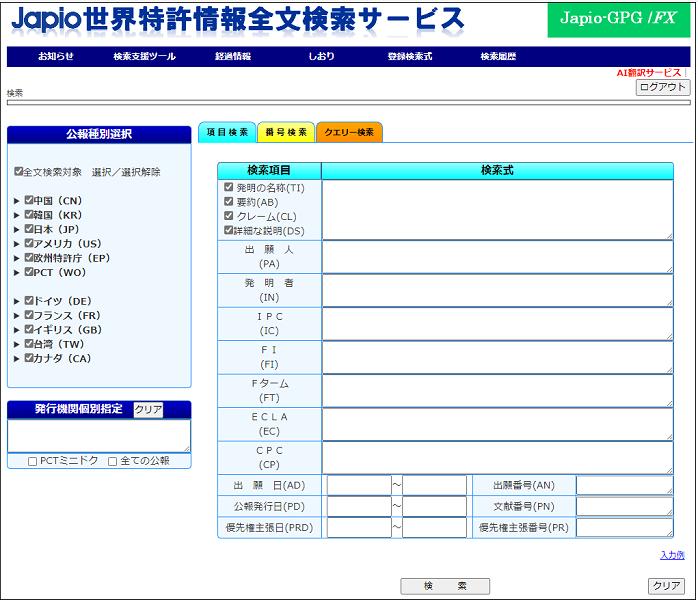Uncheck the イギリス (GB) checkbox
Screen dimensions: 698x602
click(x=29, y=329)
